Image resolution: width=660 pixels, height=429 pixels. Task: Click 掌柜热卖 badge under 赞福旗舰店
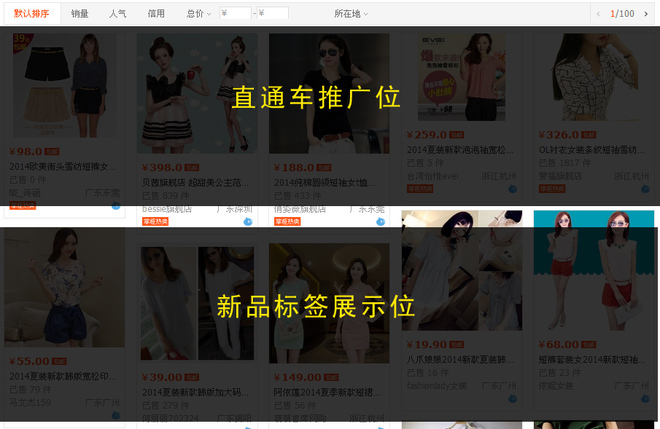552,189
